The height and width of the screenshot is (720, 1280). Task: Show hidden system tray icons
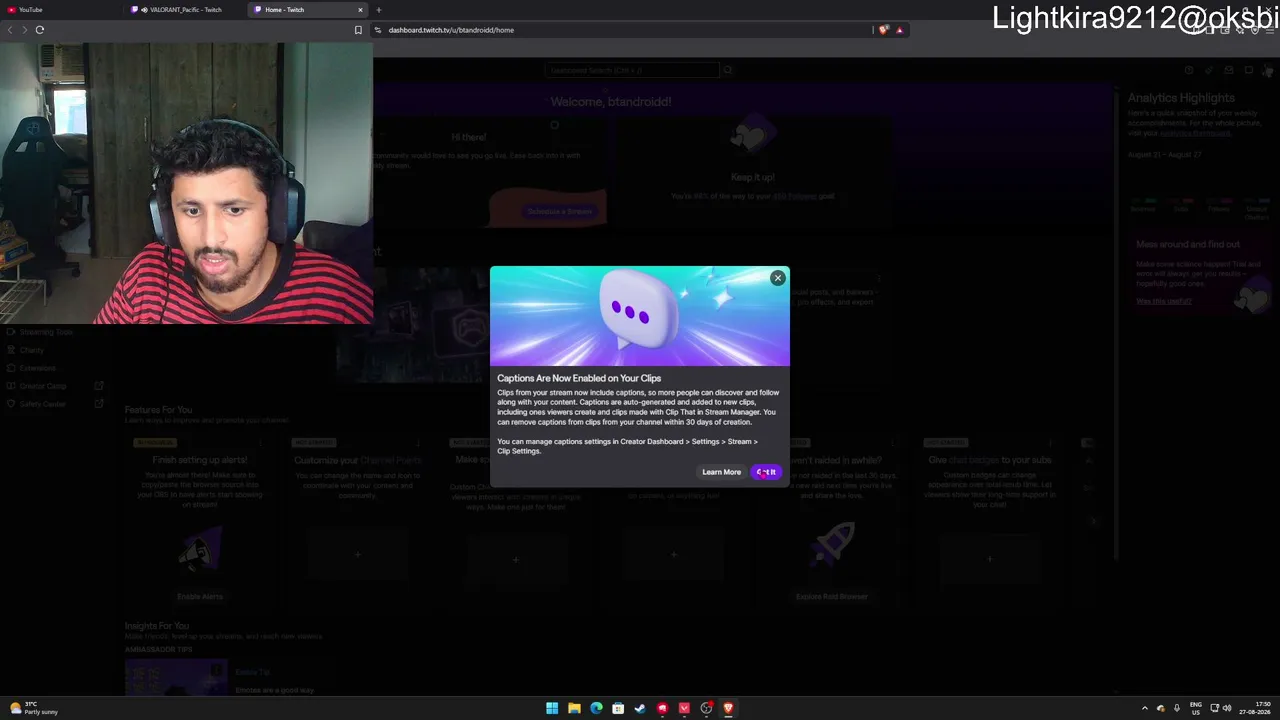click(x=1145, y=708)
